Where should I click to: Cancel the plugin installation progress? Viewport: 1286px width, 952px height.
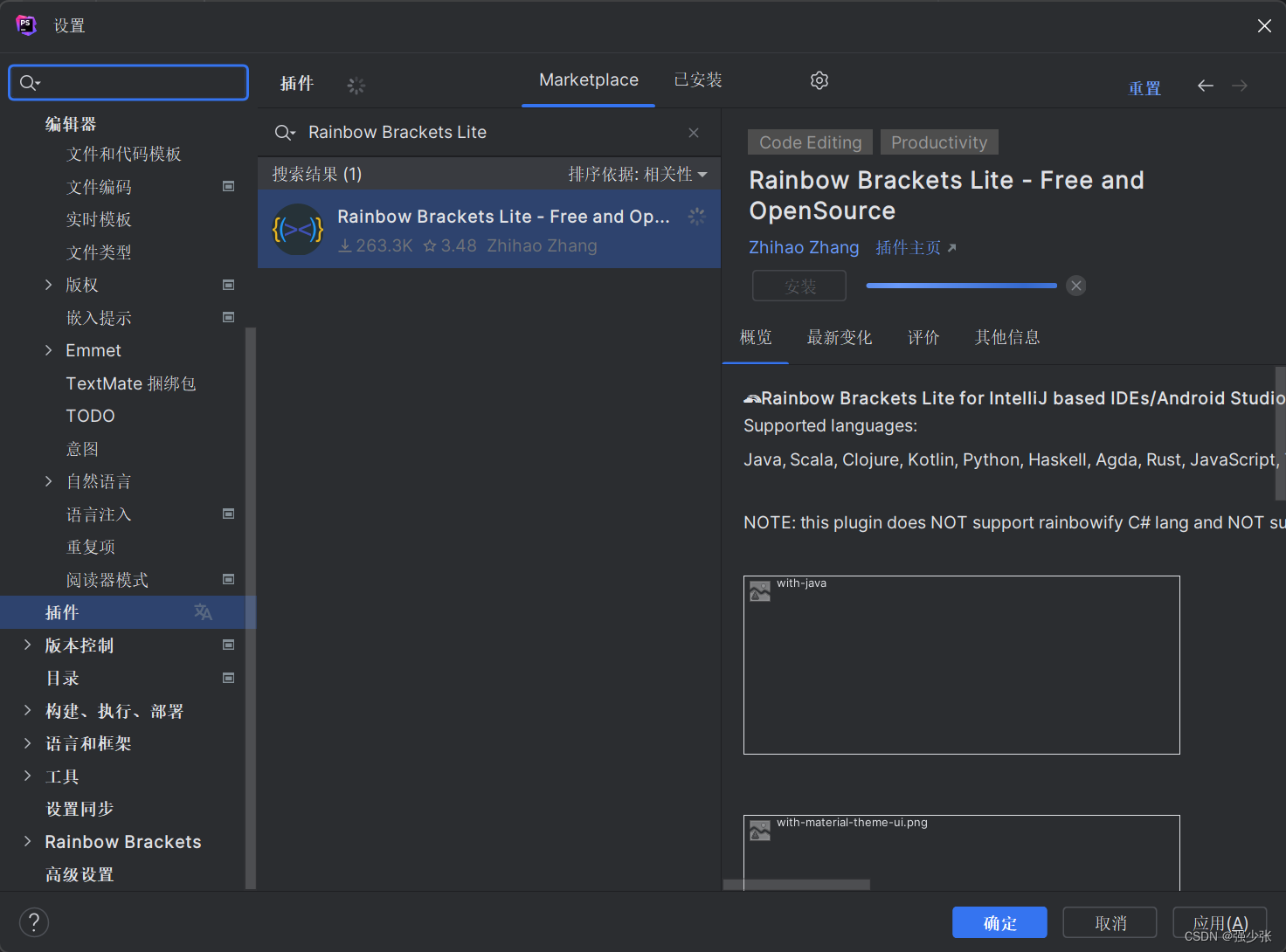[1076, 286]
